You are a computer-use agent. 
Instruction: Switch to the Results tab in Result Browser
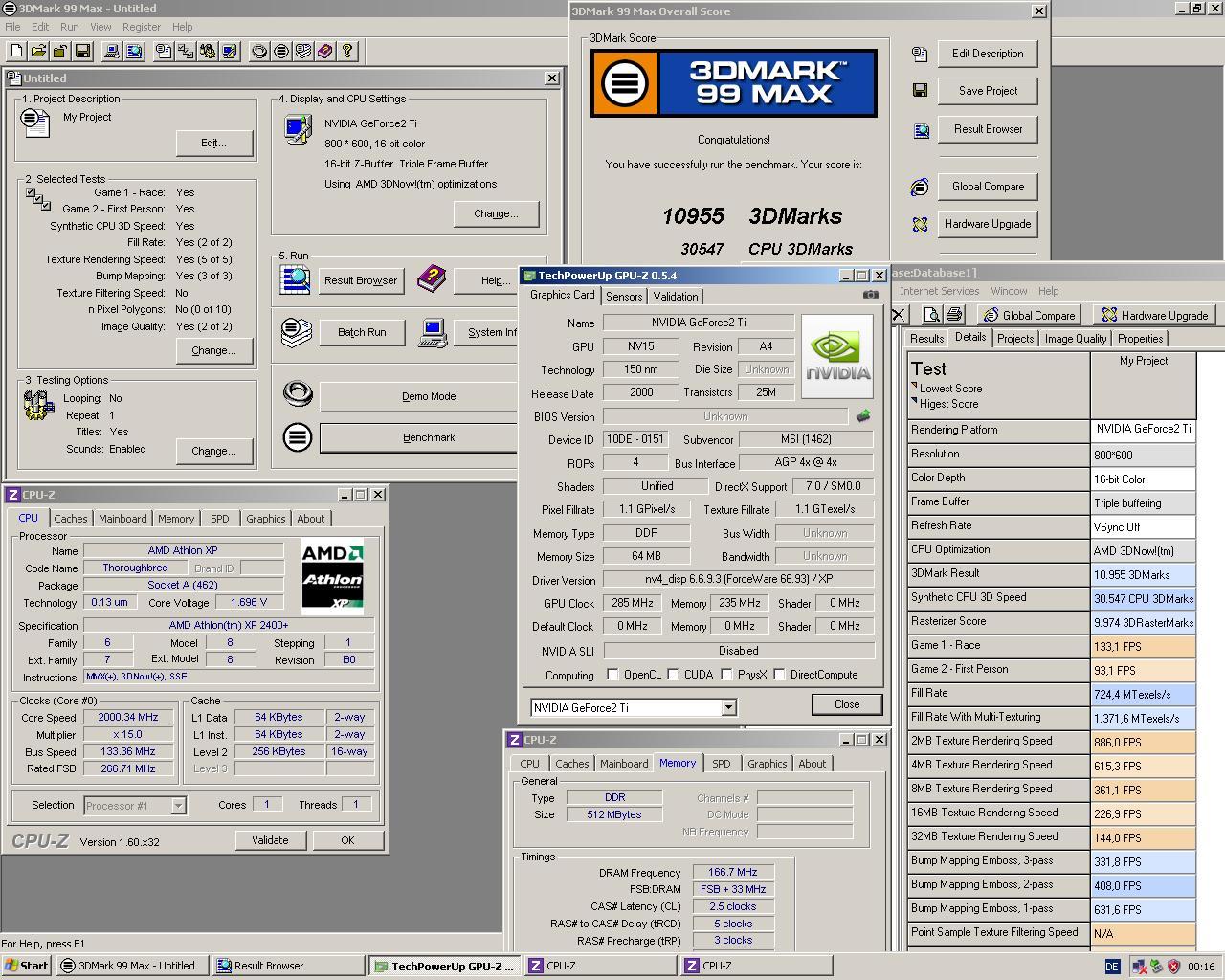(x=926, y=339)
